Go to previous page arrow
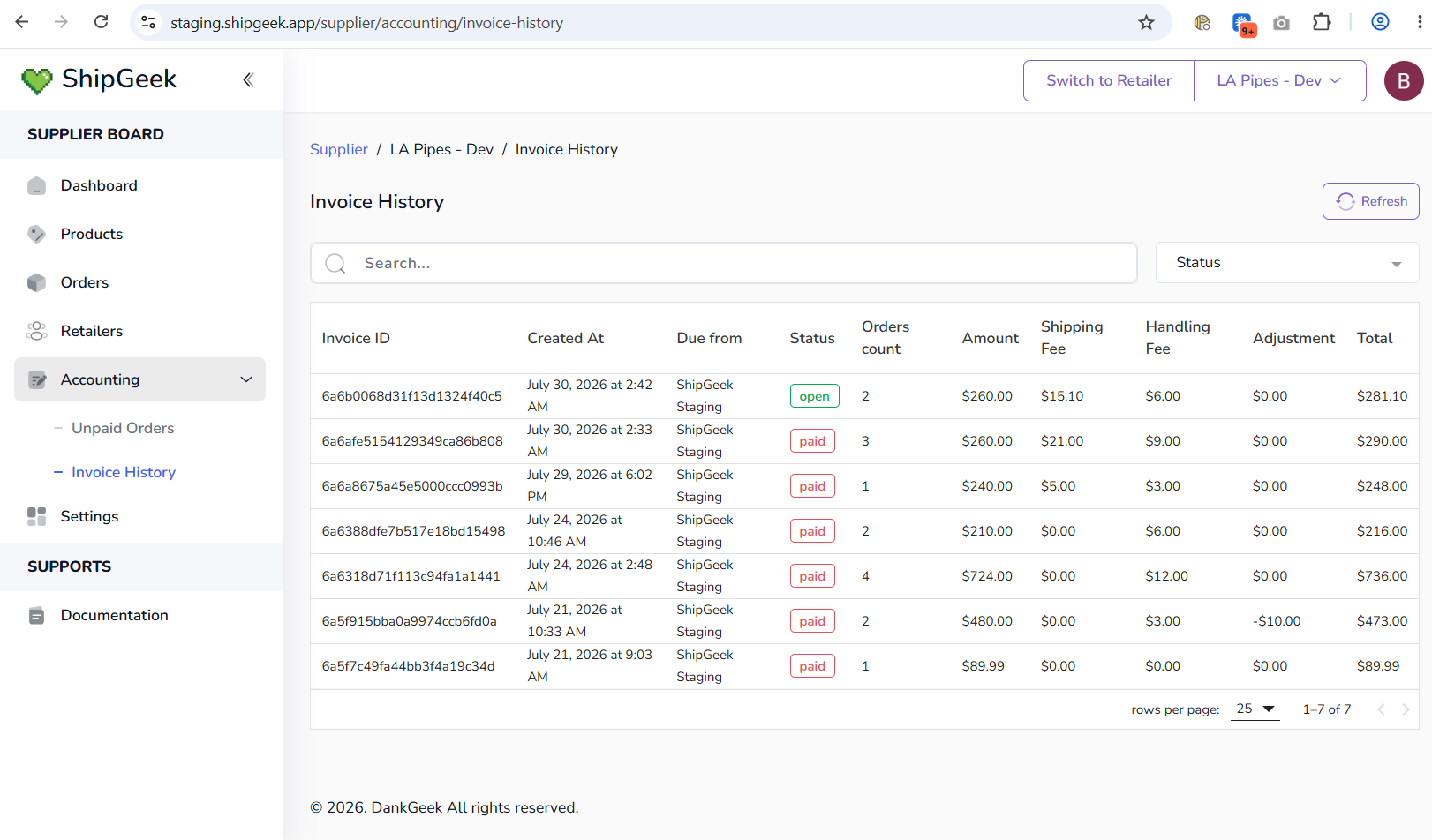Viewport: 1432px width, 840px height. pos(1381,709)
